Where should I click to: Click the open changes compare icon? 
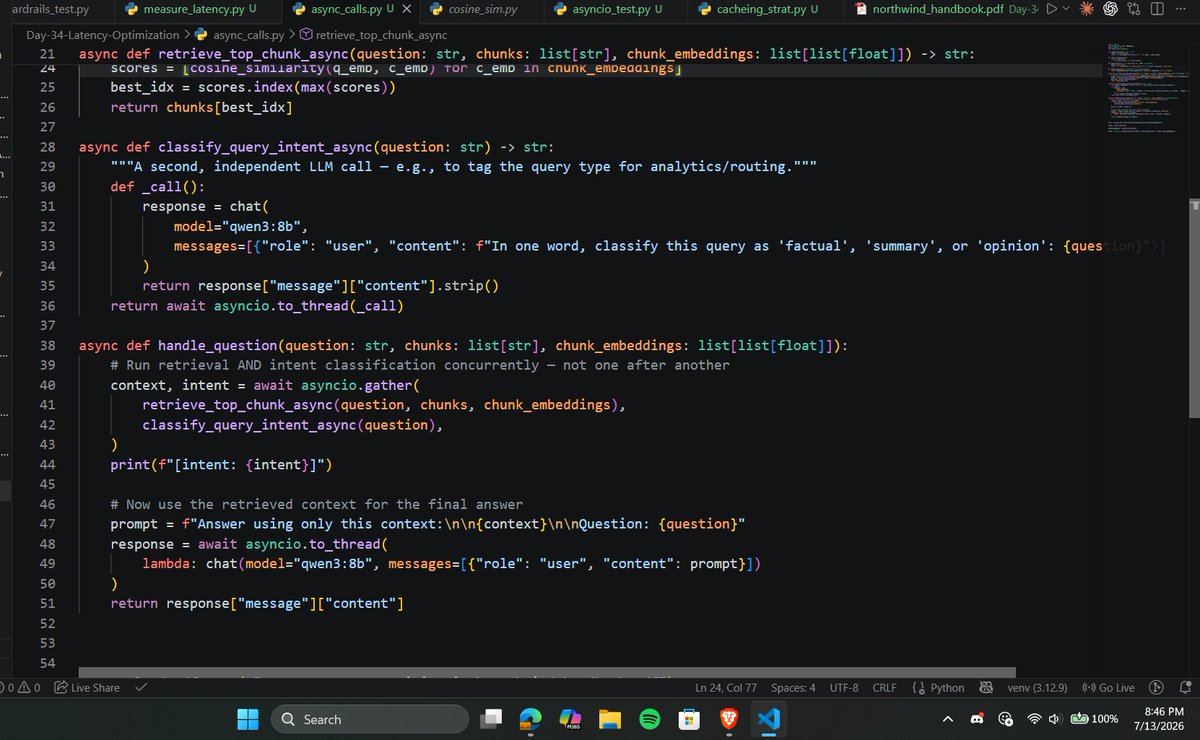1134,10
